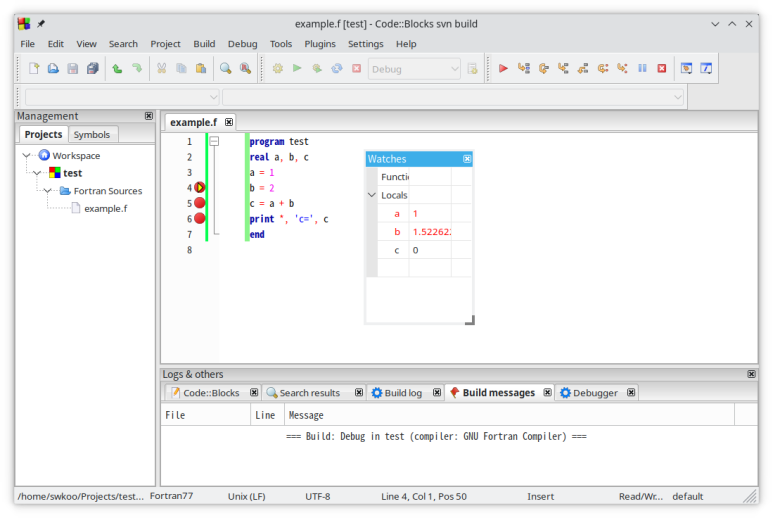Stop the debugger with red square
773x518 pixels.
(x=662, y=69)
